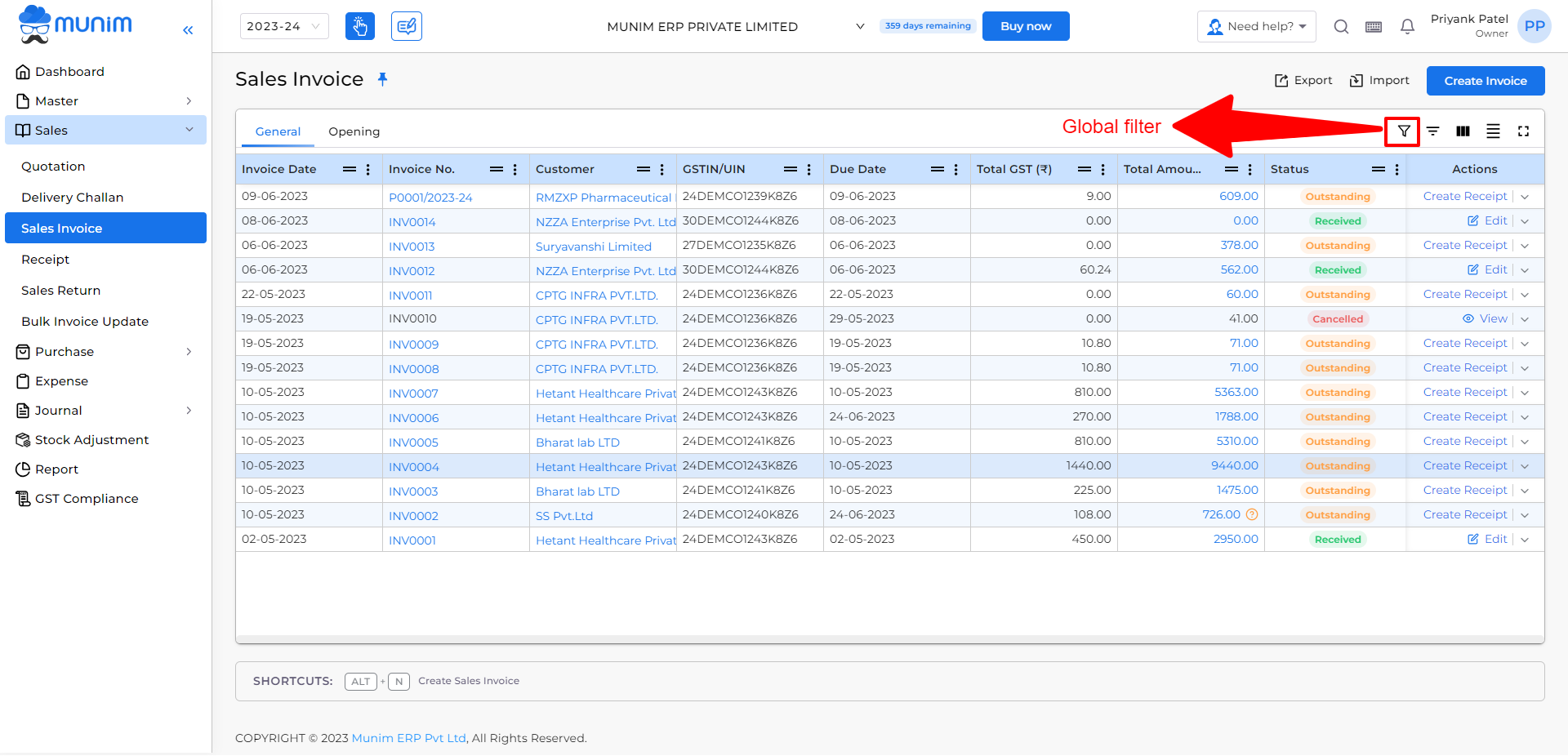
Task: Open Invoice Date column options (three dots)
Action: pos(368,169)
